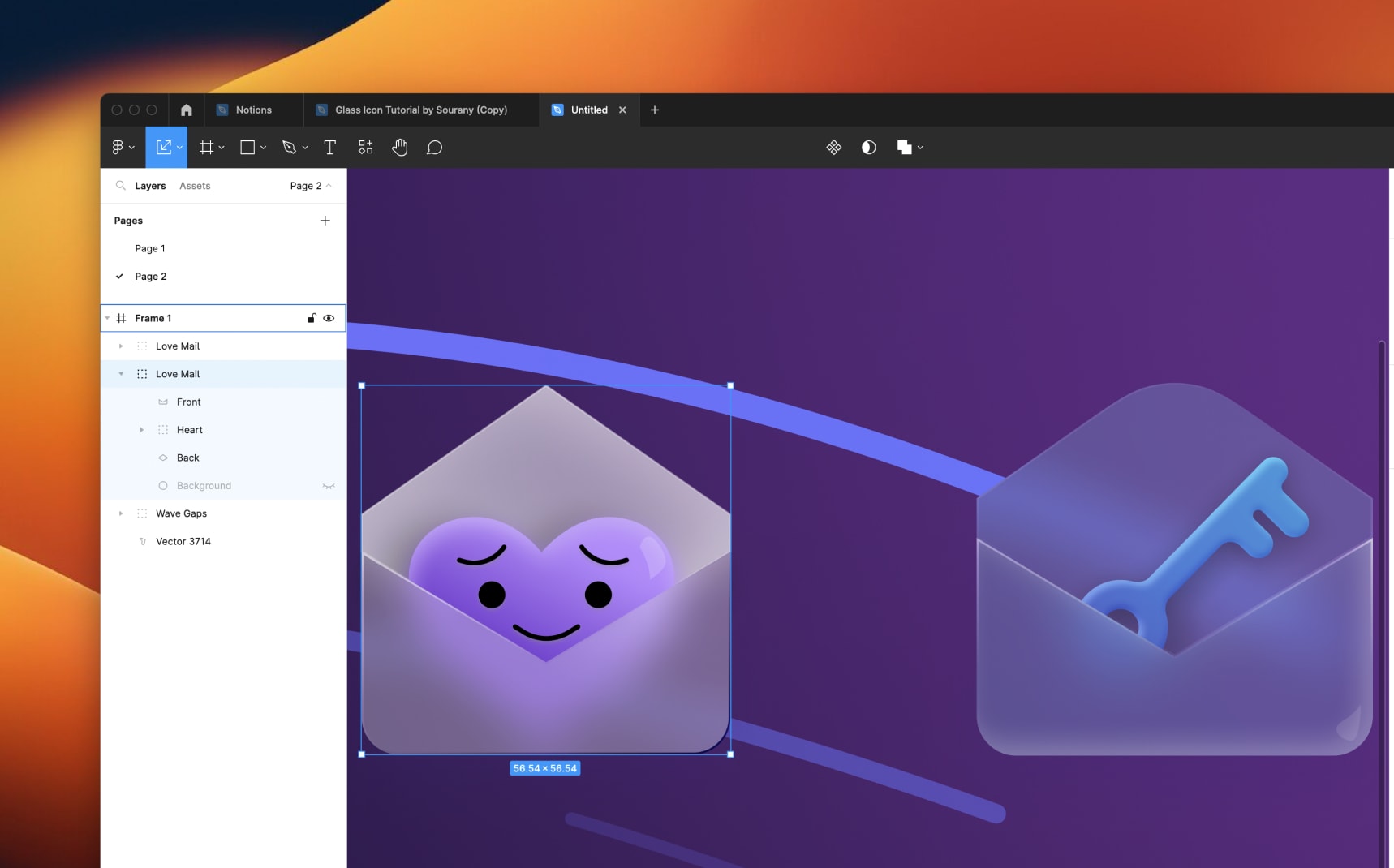
Task: Open a new tab with the plus button
Action: point(655,110)
